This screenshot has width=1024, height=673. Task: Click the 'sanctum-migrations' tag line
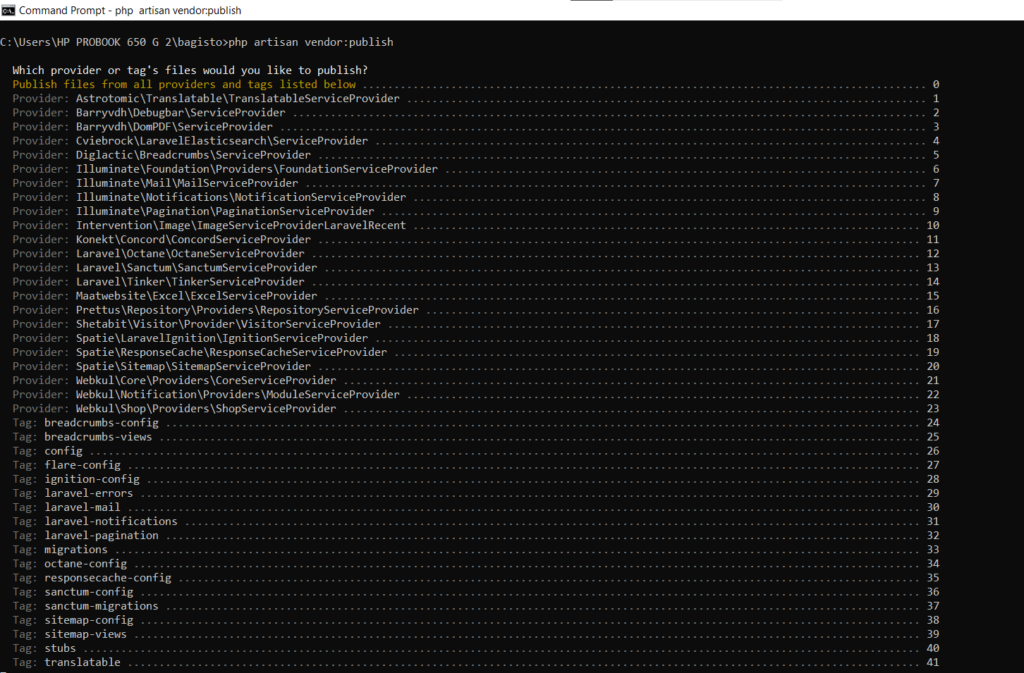point(101,606)
